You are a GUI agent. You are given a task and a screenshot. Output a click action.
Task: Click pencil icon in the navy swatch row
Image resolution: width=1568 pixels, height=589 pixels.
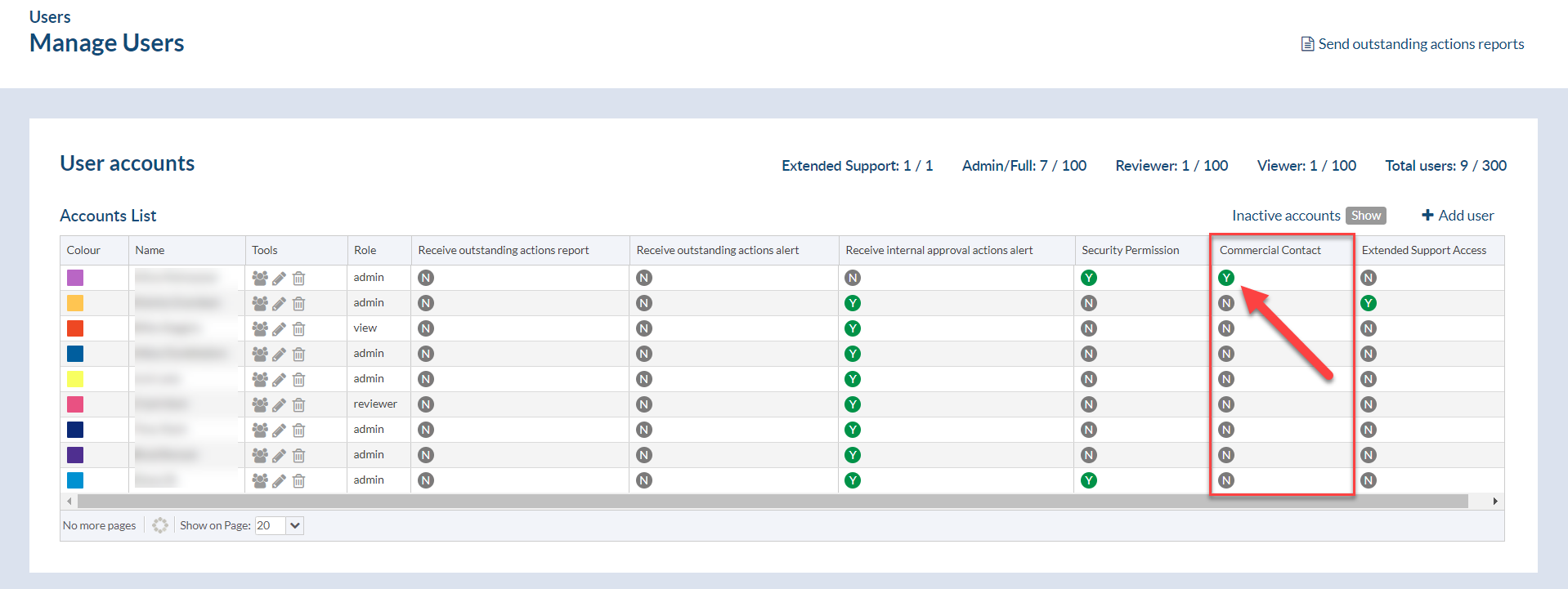pyautogui.click(x=279, y=431)
